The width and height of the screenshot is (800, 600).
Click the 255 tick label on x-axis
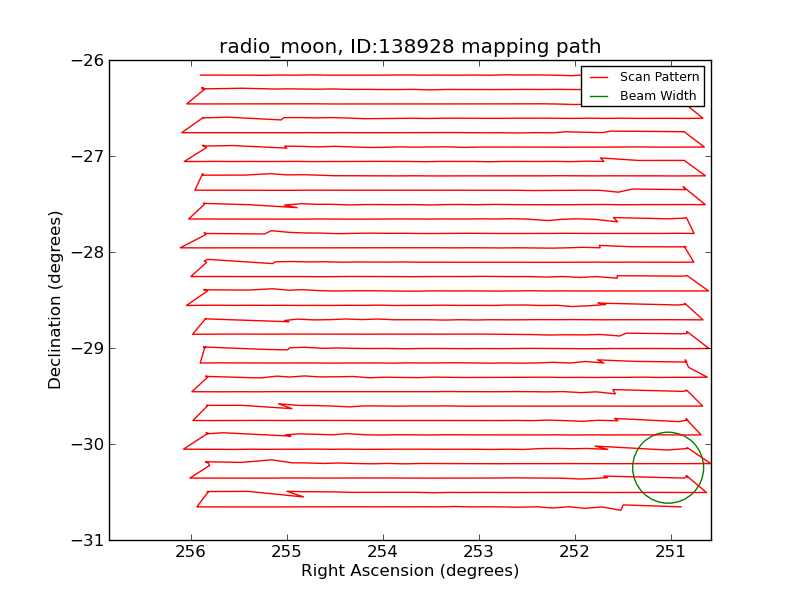286,551
